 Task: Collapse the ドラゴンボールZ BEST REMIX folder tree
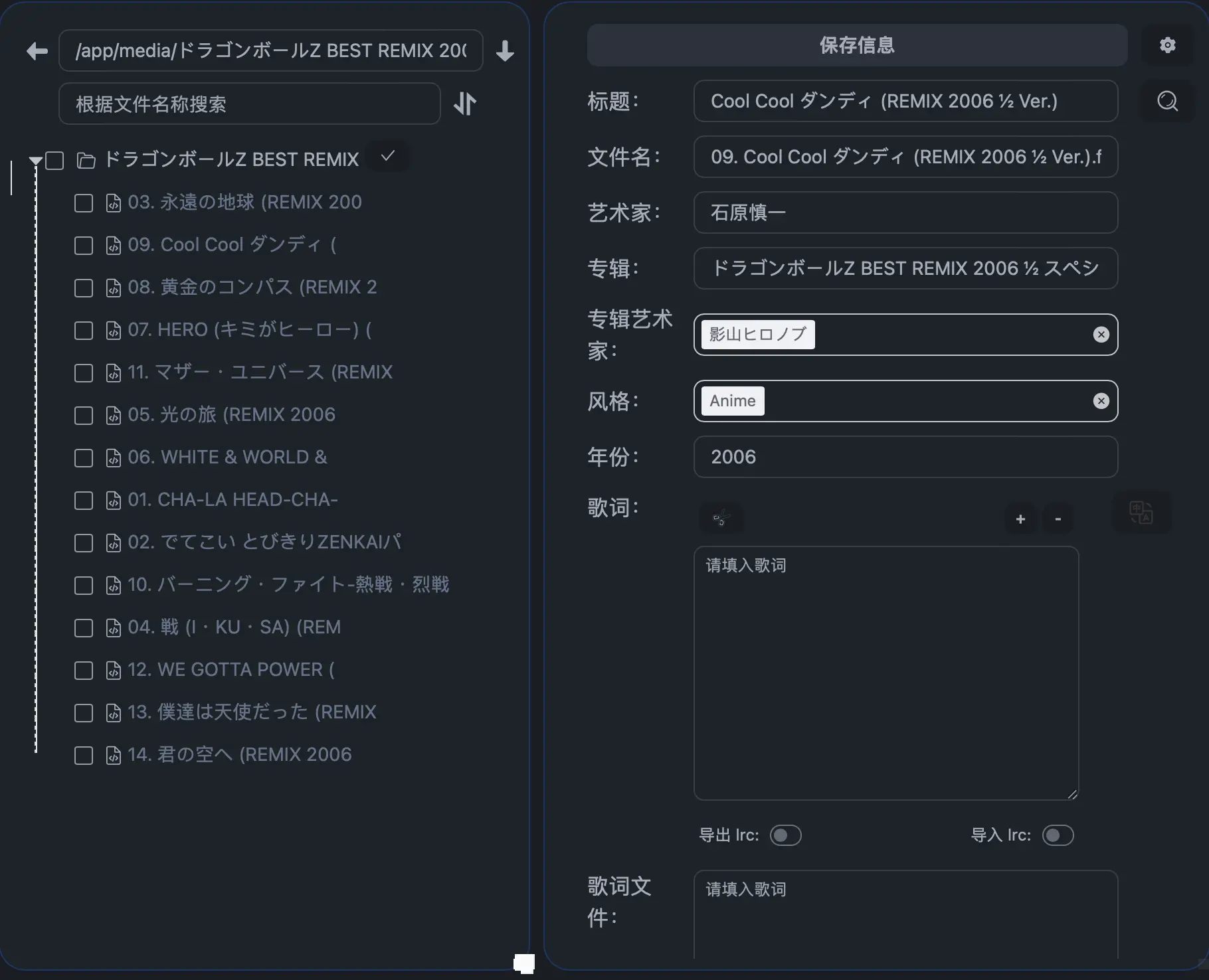35,159
